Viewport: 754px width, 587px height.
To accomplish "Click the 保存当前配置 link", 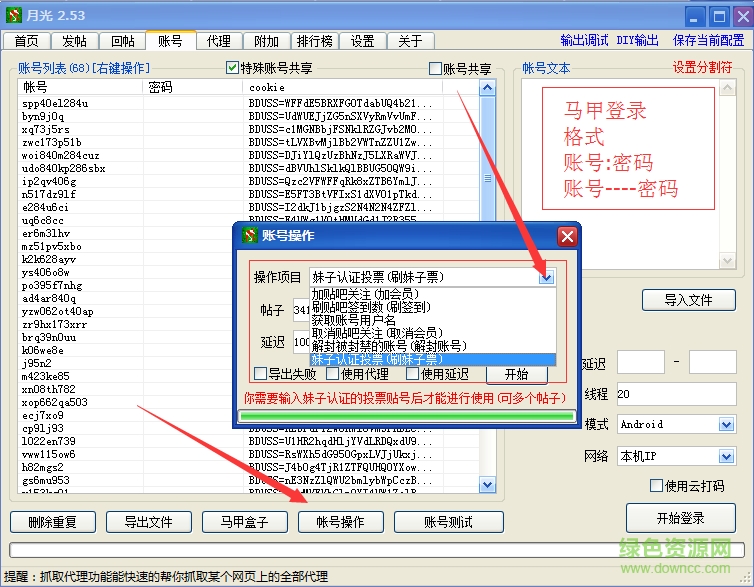I will point(708,41).
